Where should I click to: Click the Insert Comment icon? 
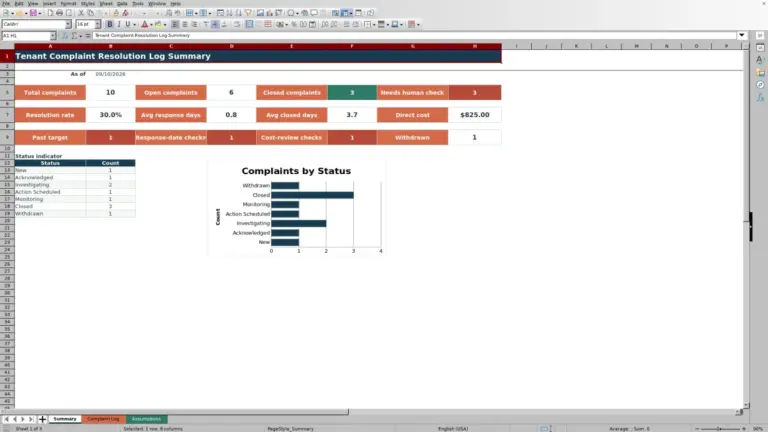pyautogui.click(x=313, y=13)
